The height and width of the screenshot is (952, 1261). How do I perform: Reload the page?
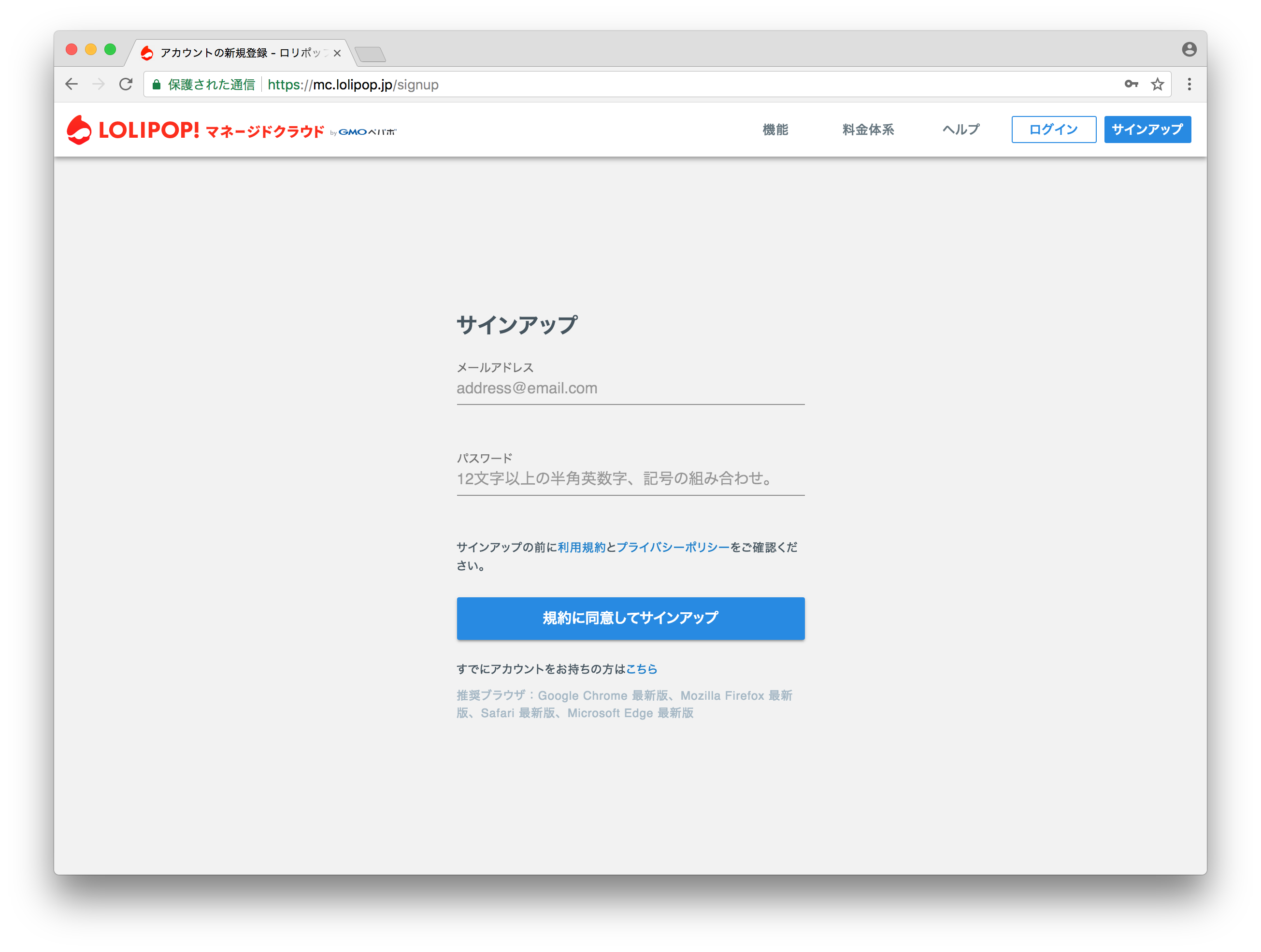click(x=127, y=84)
